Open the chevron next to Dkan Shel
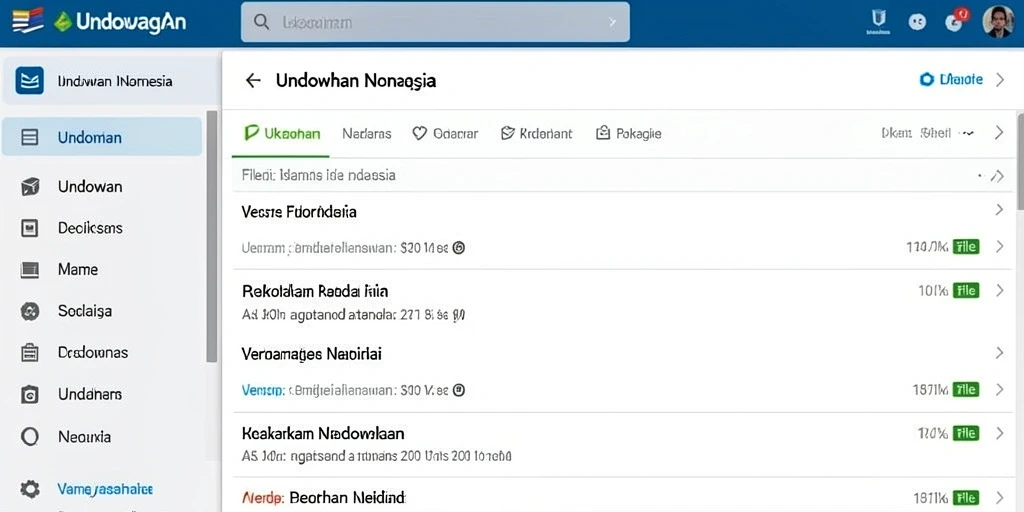 999,133
